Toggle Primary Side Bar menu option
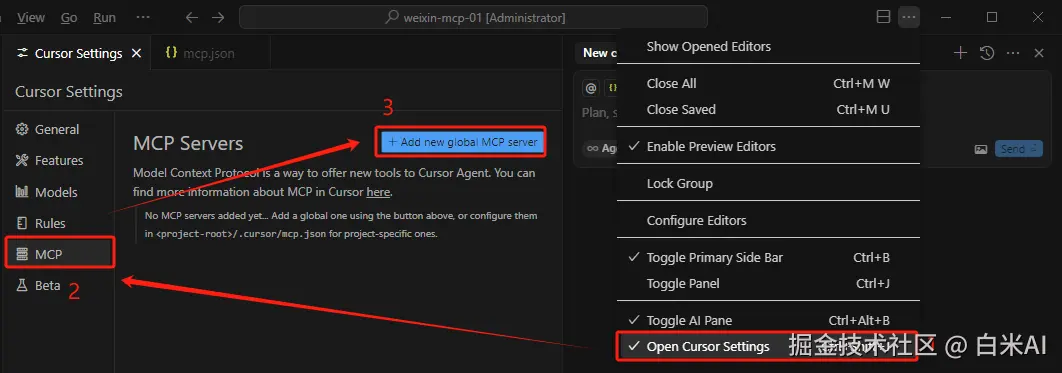Image resolution: width=1062 pixels, height=373 pixels. tap(769, 257)
